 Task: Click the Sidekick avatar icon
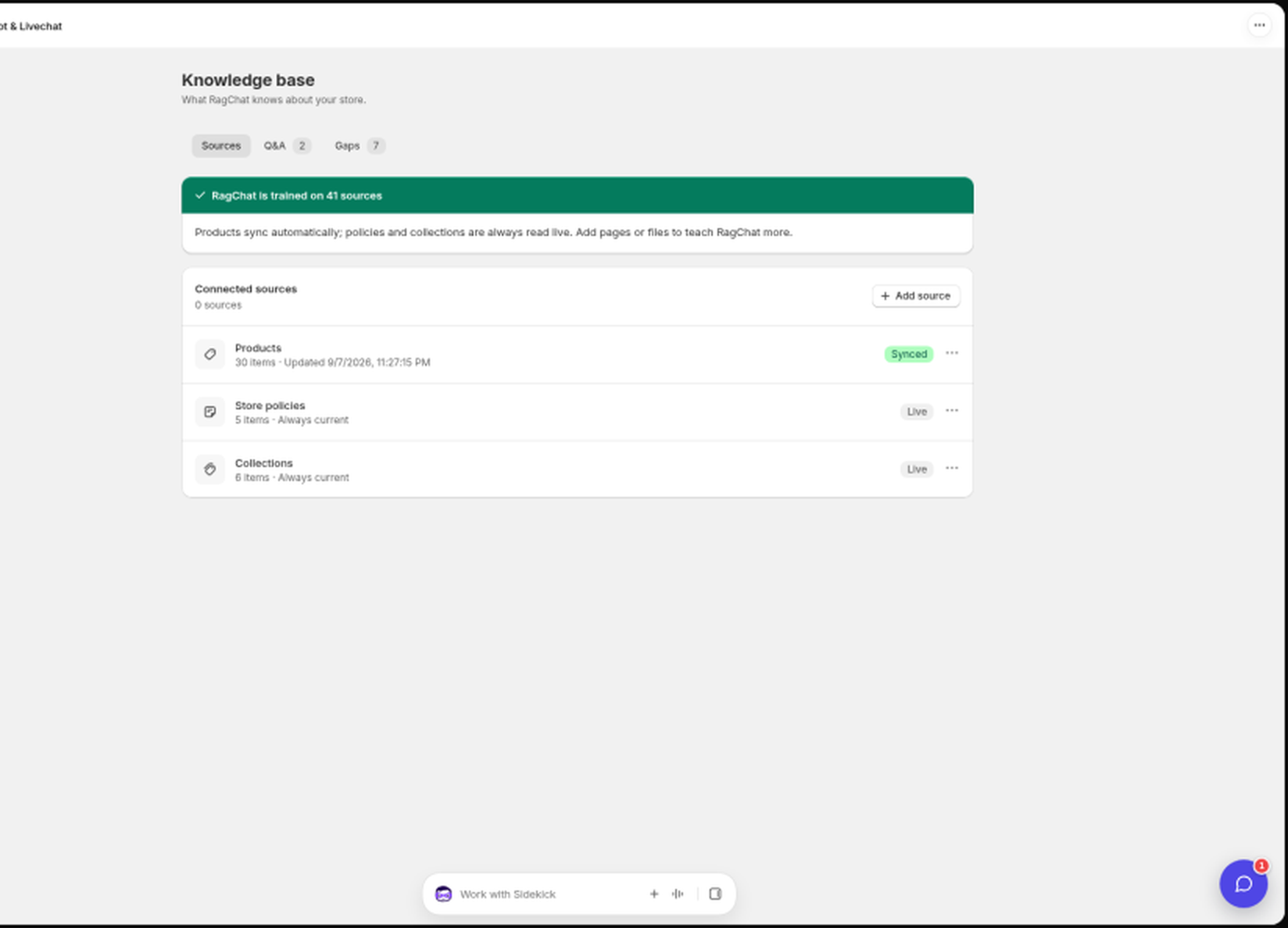pos(443,894)
